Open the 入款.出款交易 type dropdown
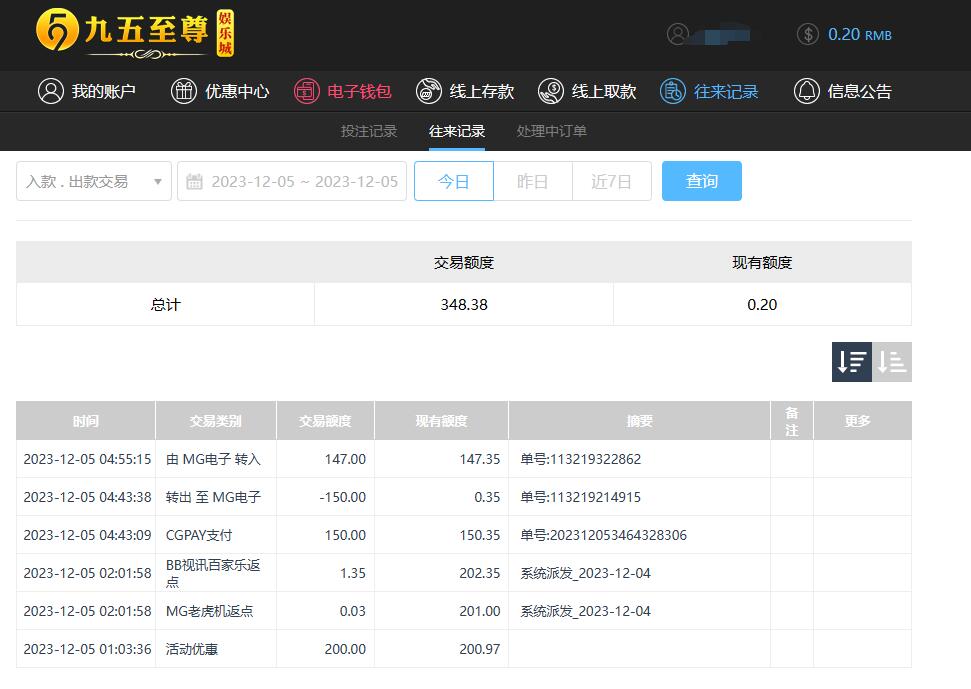The height and width of the screenshot is (689, 971). pyautogui.click(x=94, y=181)
